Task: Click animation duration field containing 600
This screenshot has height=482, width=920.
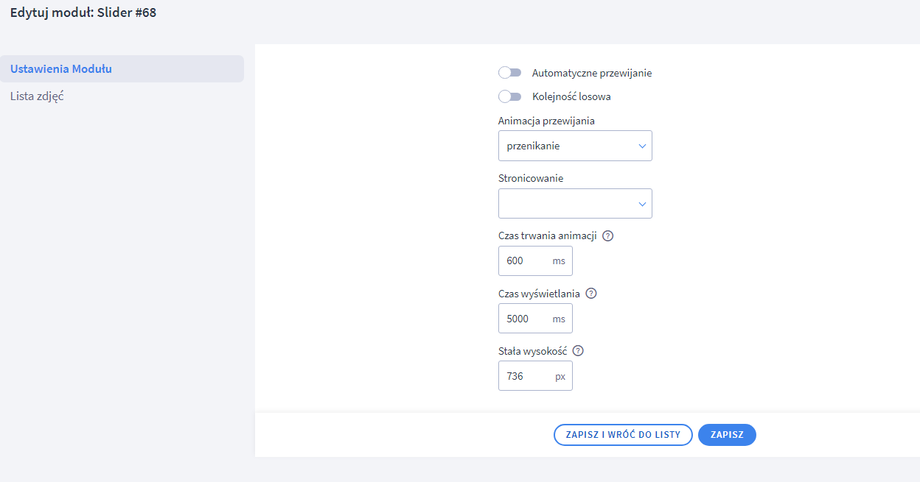Action: (524, 261)
